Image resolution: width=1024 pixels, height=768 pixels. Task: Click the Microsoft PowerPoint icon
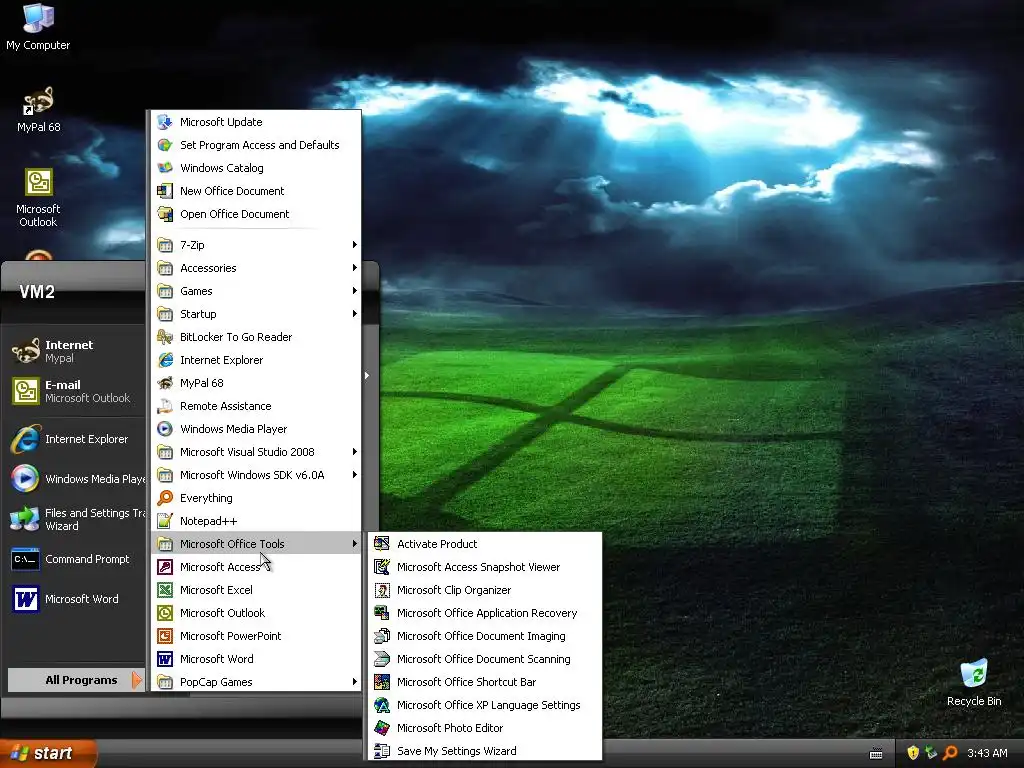(x=165, y=636)
